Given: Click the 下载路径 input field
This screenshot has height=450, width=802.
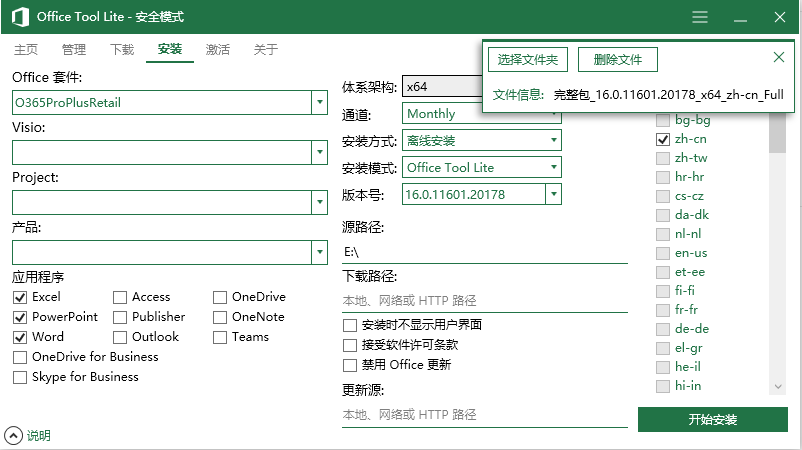Looking at the screenshot, I should click(484, 300).
